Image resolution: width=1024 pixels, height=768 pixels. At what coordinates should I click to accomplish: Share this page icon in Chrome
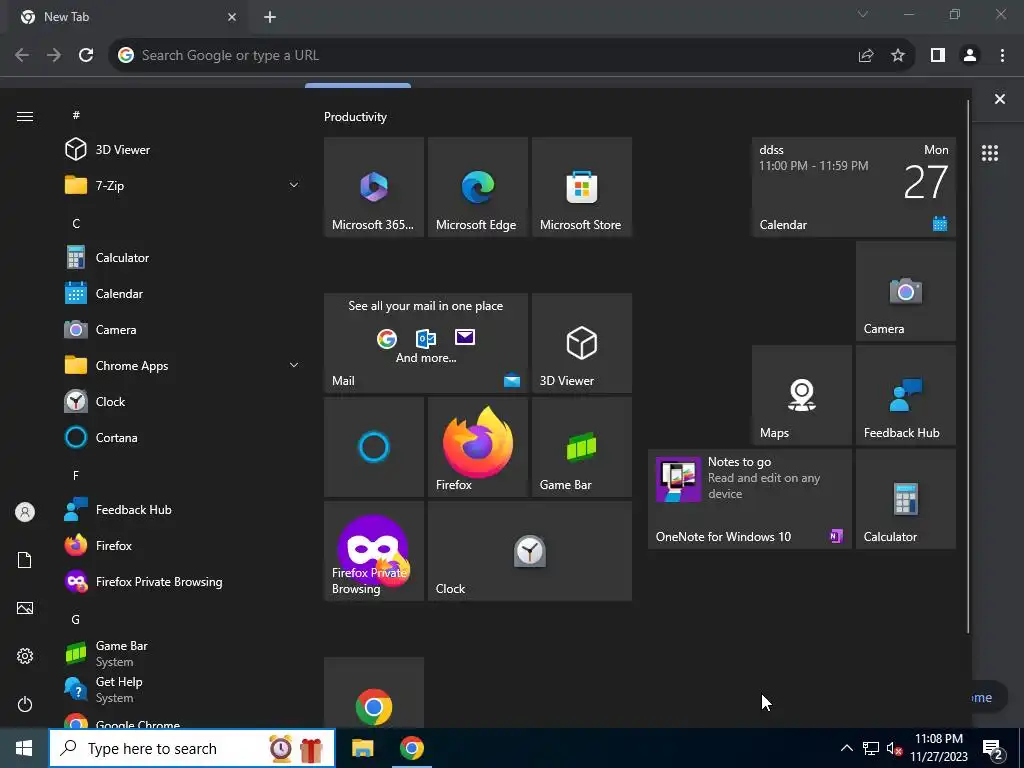pos(866,56)
